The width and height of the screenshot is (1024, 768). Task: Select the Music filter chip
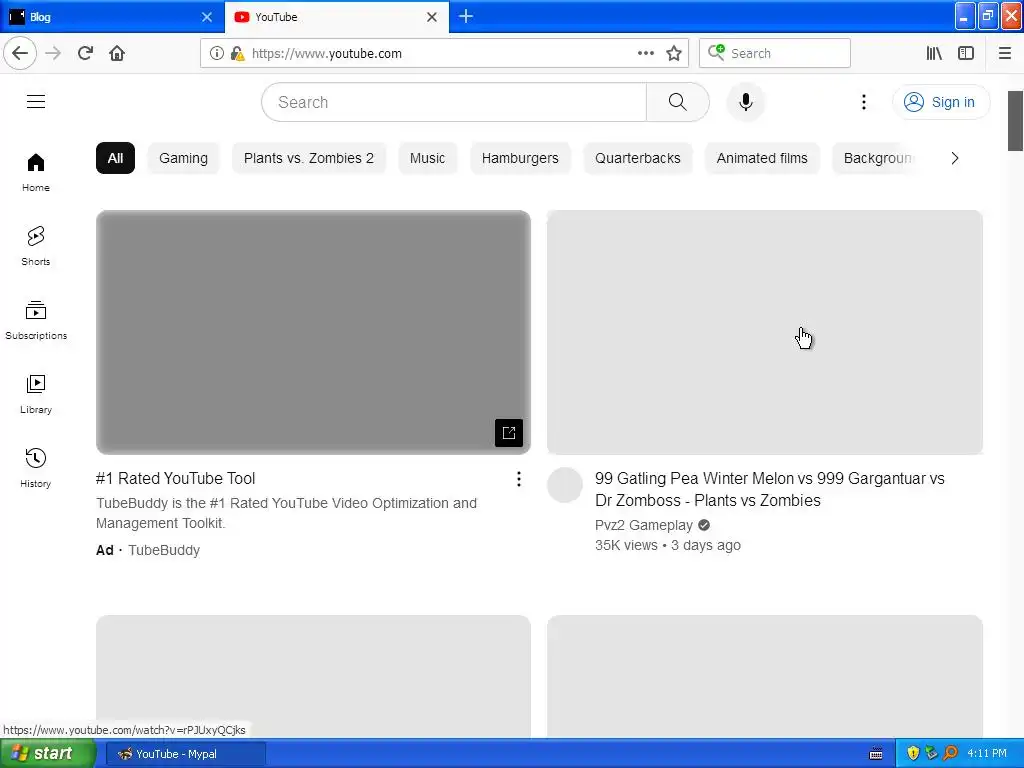coord(428,158)
